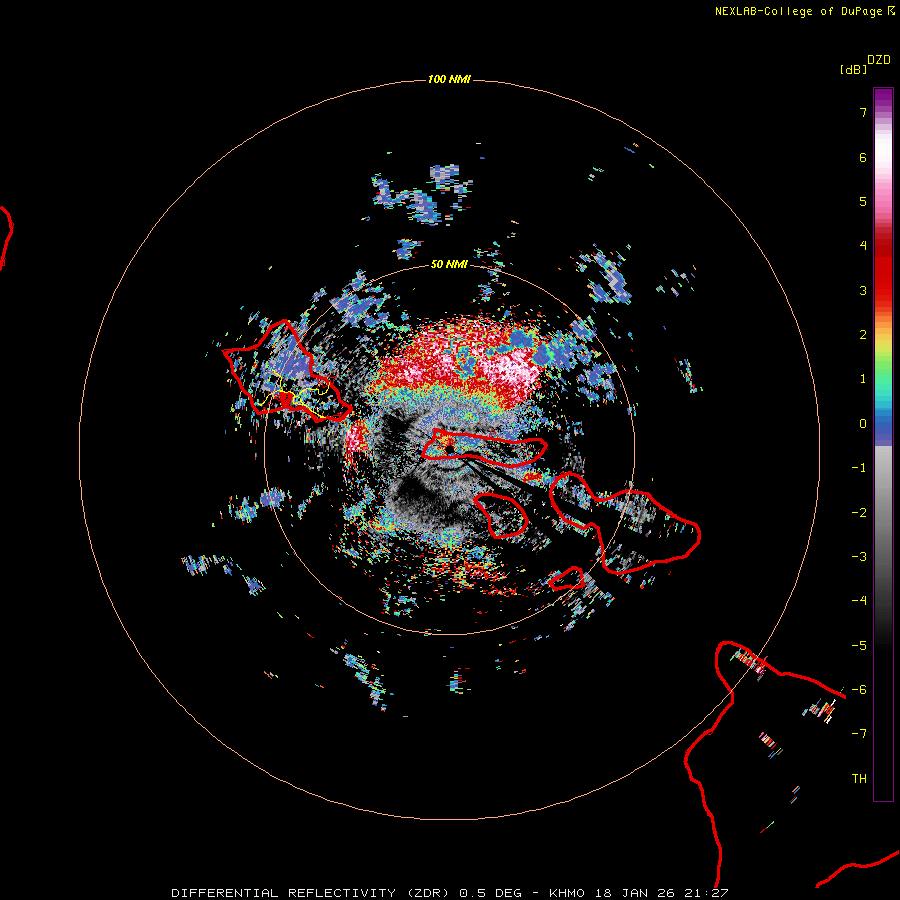900x900 pixels.
Task: Click the -6 value on the color scale
Action: point(859,690)
